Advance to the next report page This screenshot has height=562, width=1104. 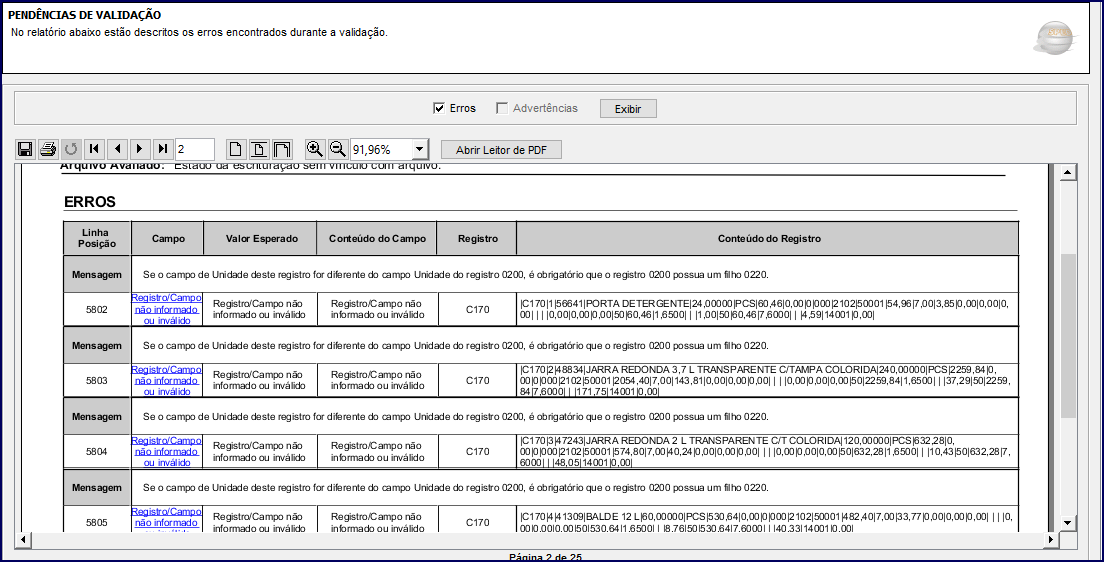click(x=139, y=149)
